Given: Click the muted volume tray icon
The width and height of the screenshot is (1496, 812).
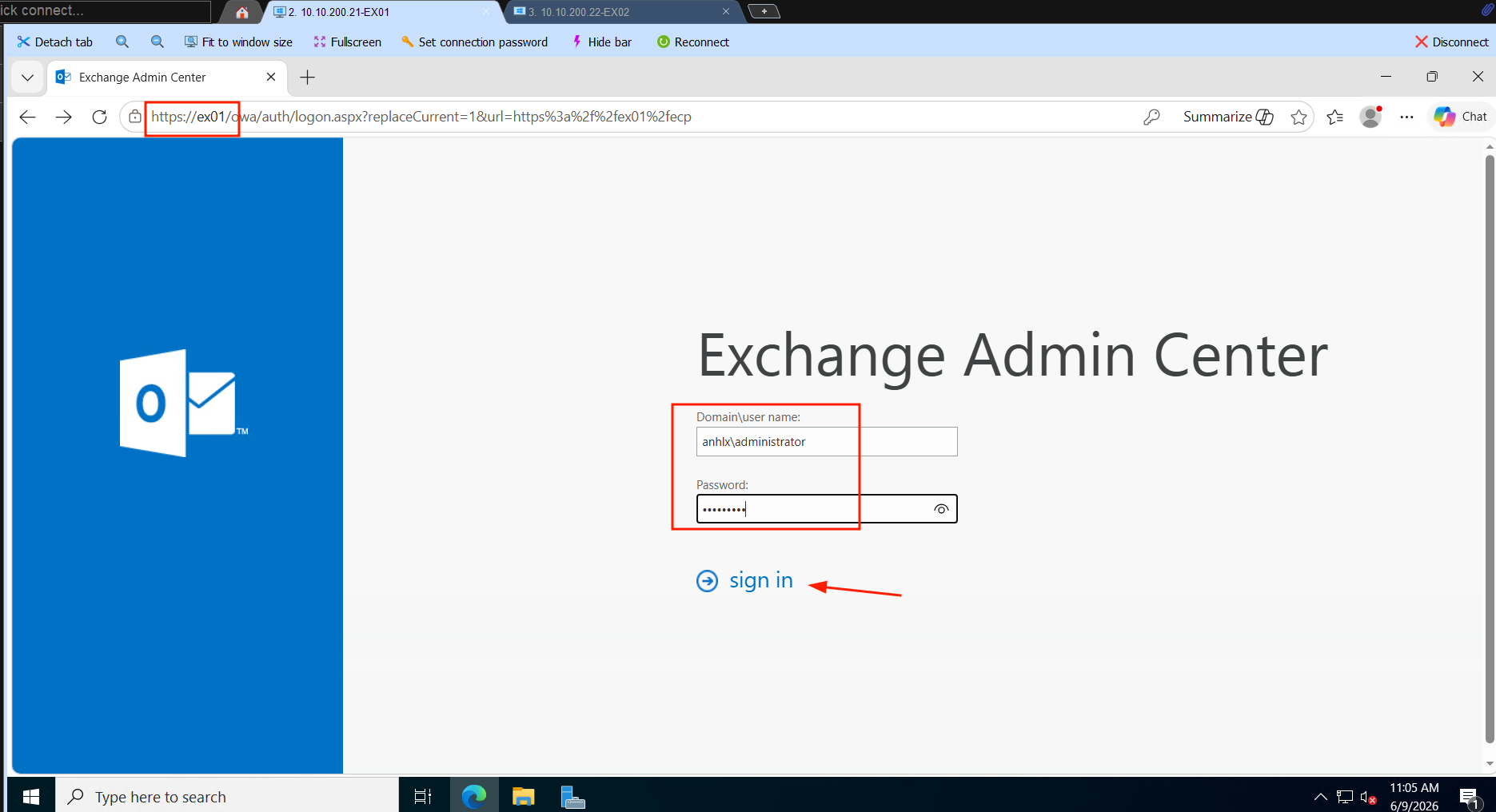Looking at the screenshot, I should tap(1368, 797).
